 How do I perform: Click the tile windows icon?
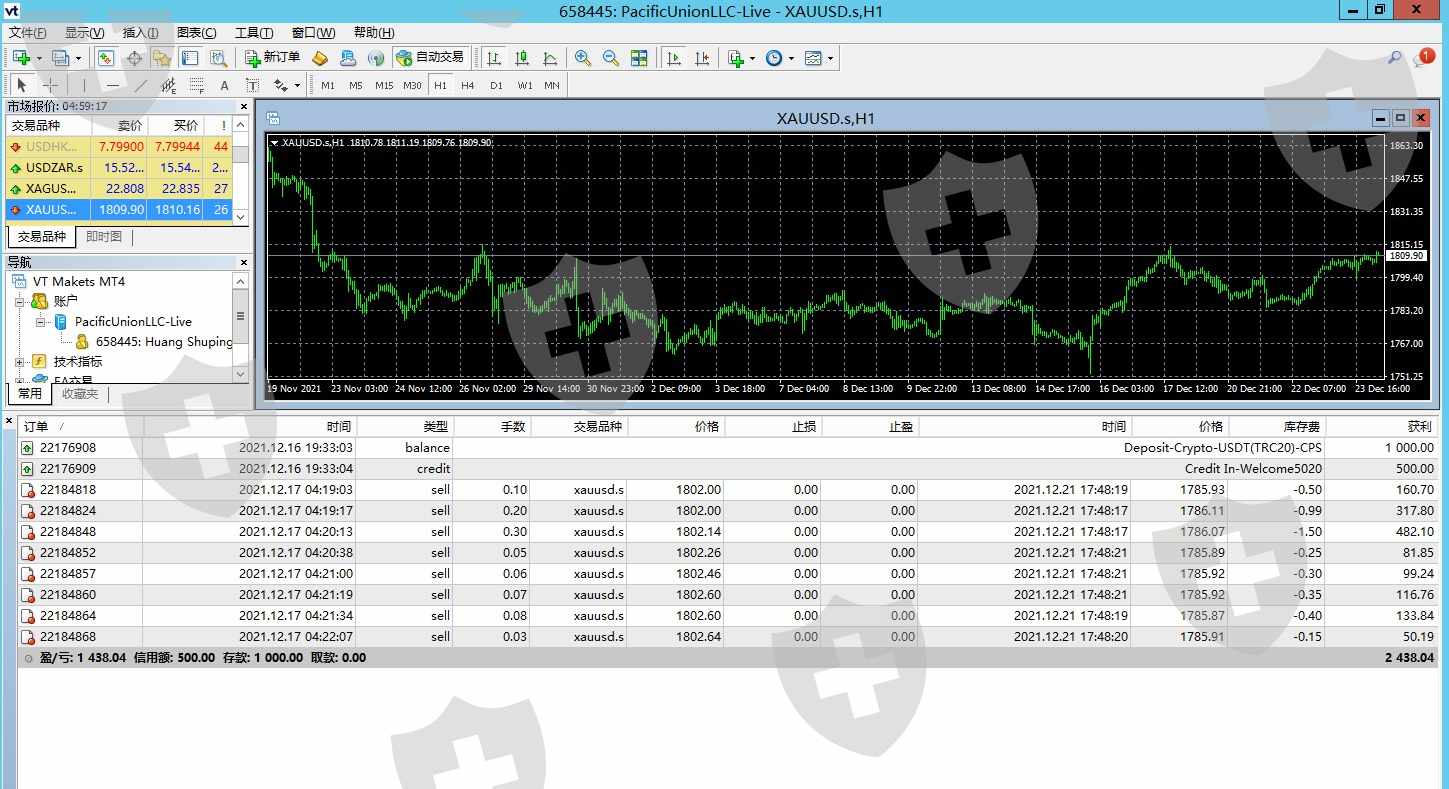point(639,58)
